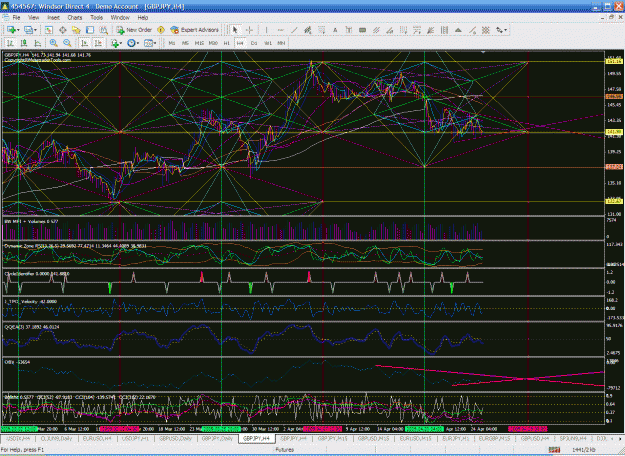
Task: Open the Periods clock icon
Action: pos(131,43)
